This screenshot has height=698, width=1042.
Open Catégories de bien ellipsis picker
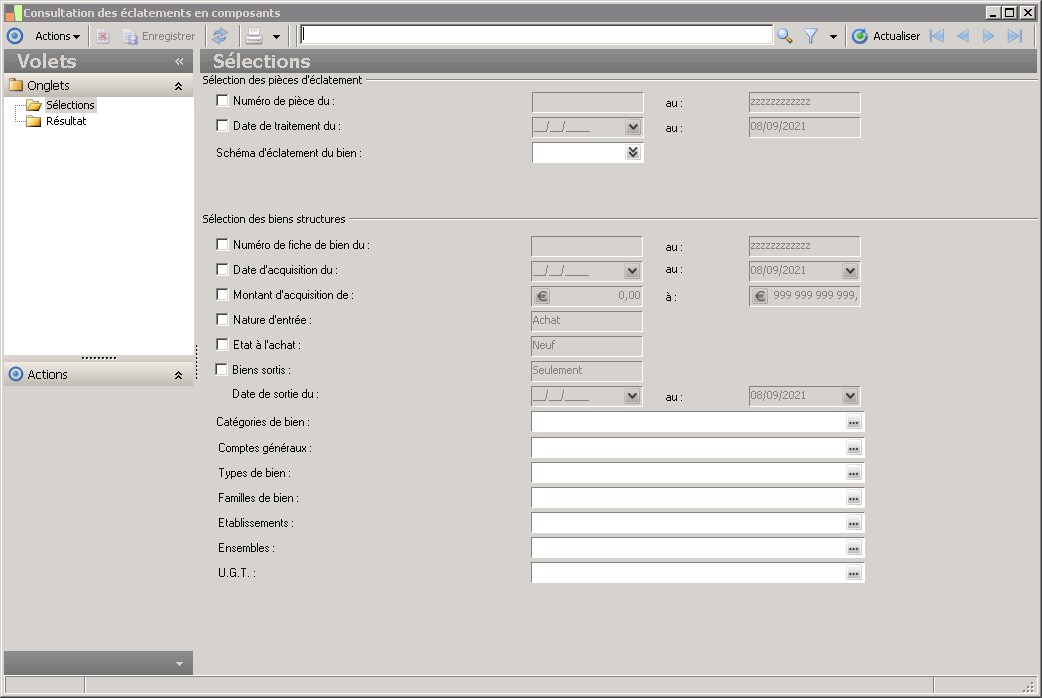[x=854, y=422]
